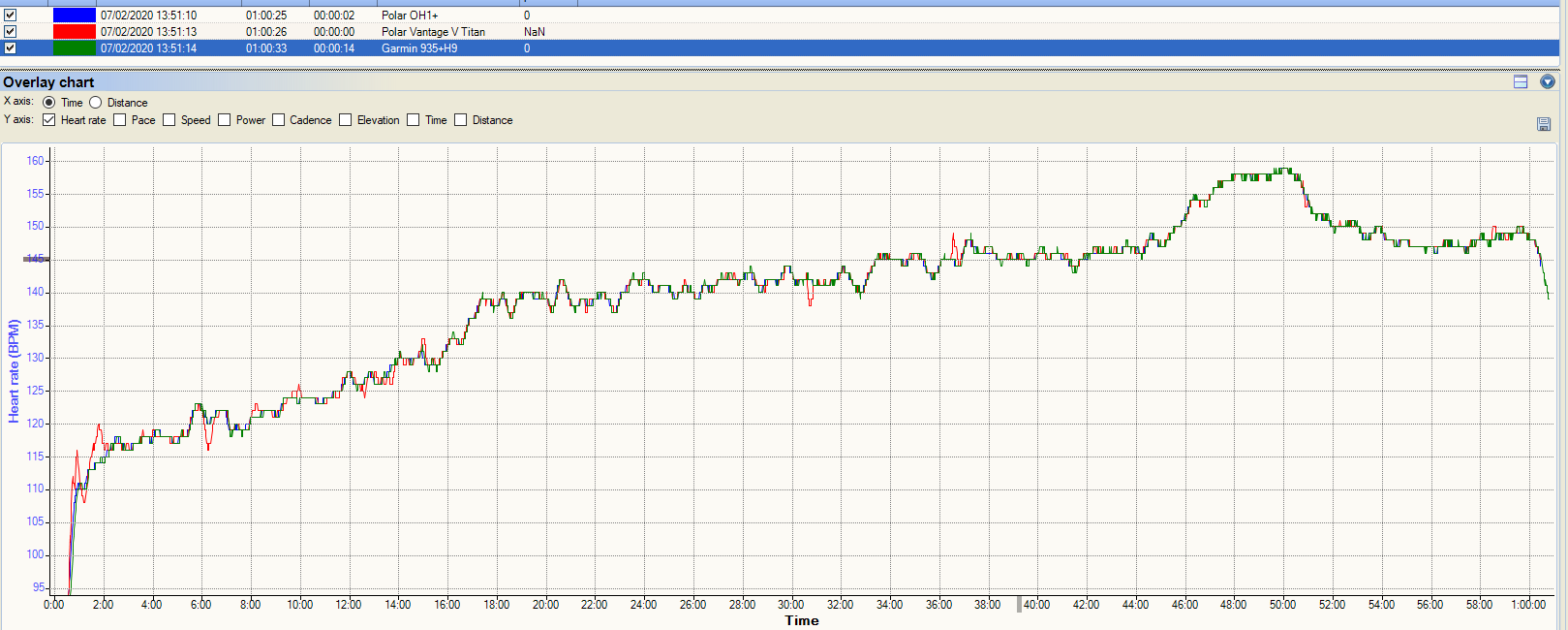Click the date '07/02/2020 13:51:13' cell

pyautogui.click(x=149, y=32)
